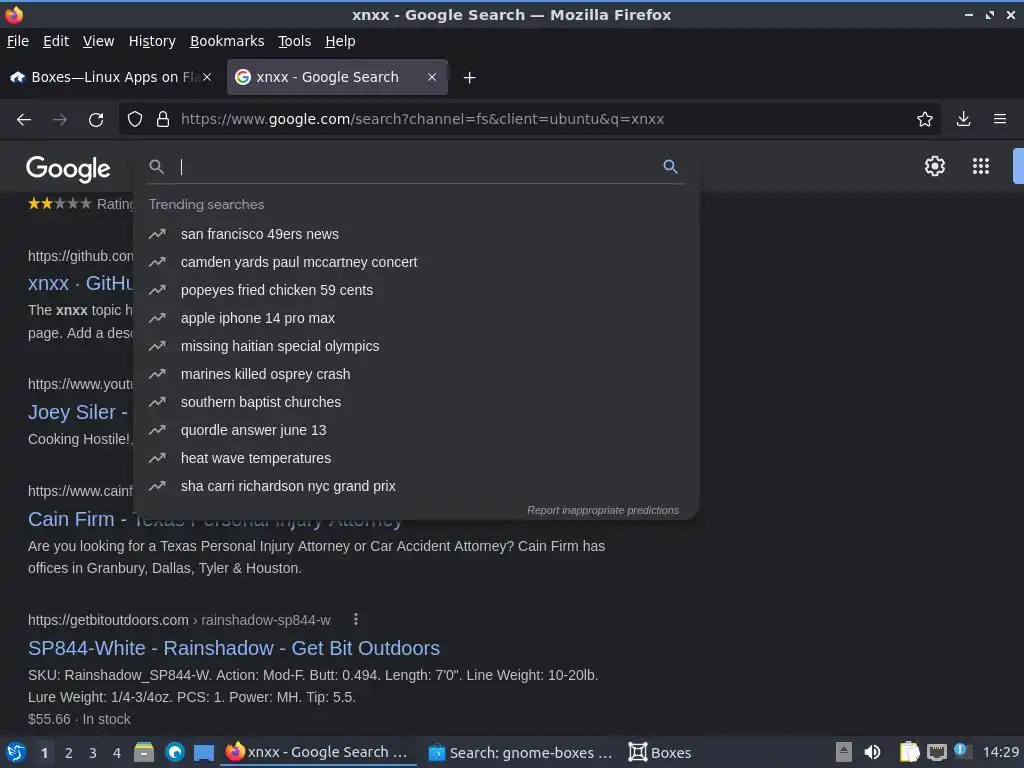Bookmark this page with the star icon

tap(925, 120)
